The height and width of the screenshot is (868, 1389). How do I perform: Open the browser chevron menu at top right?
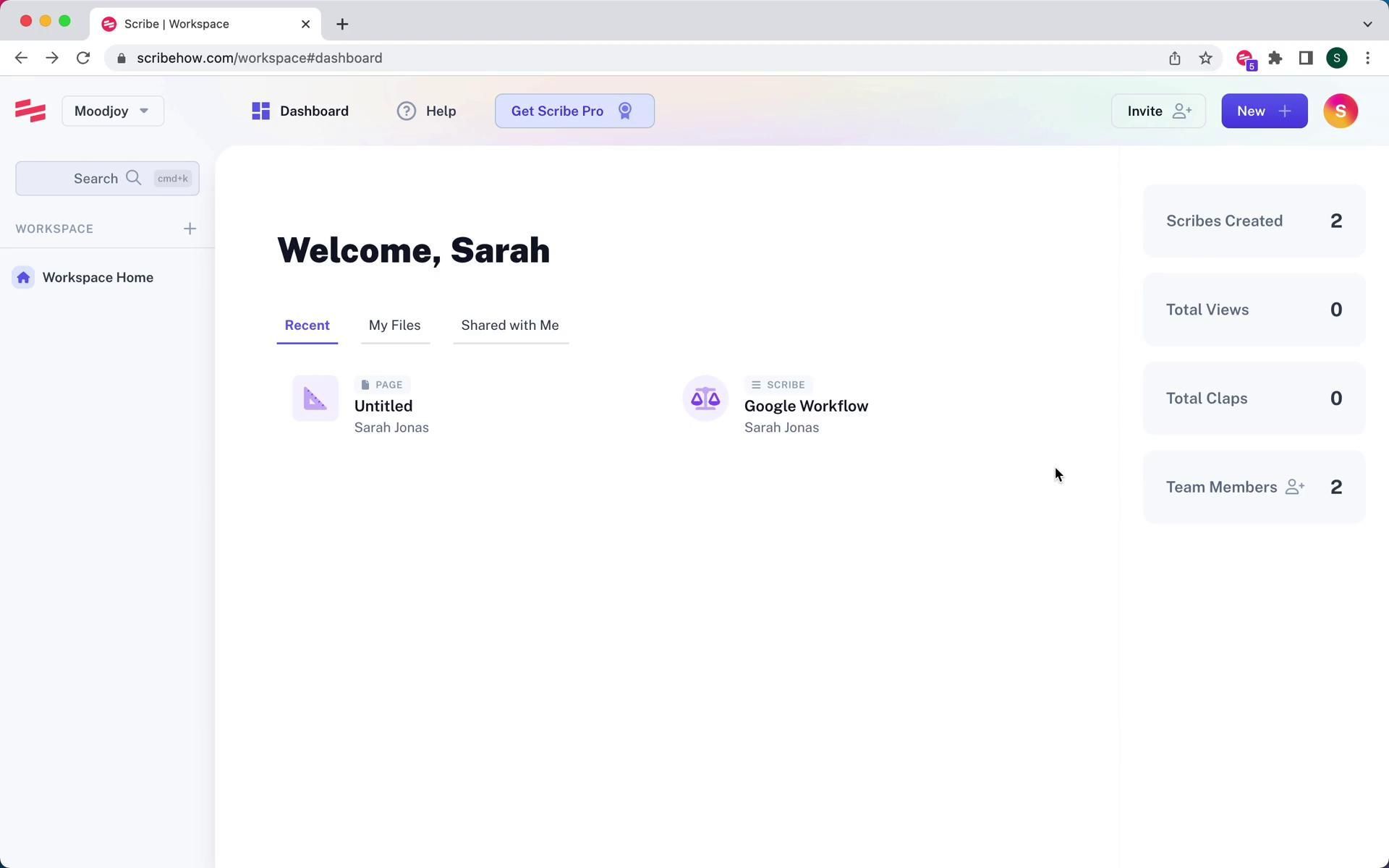tap(1367, 23)
